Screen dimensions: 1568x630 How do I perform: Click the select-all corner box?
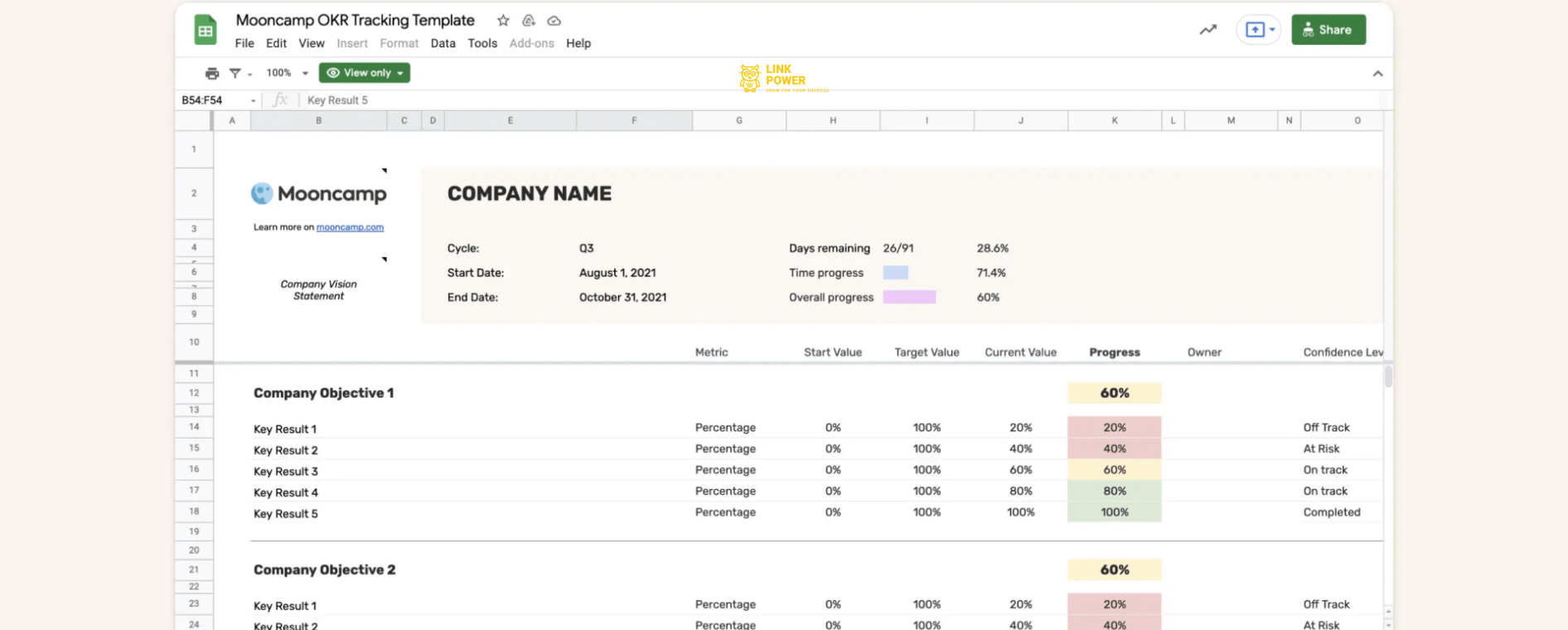(x=194, y=121)
